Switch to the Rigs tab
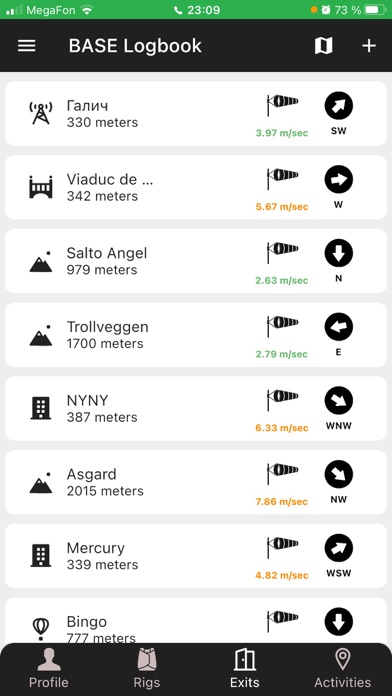This screenshot has width=392, height=696. coord(147,669)
